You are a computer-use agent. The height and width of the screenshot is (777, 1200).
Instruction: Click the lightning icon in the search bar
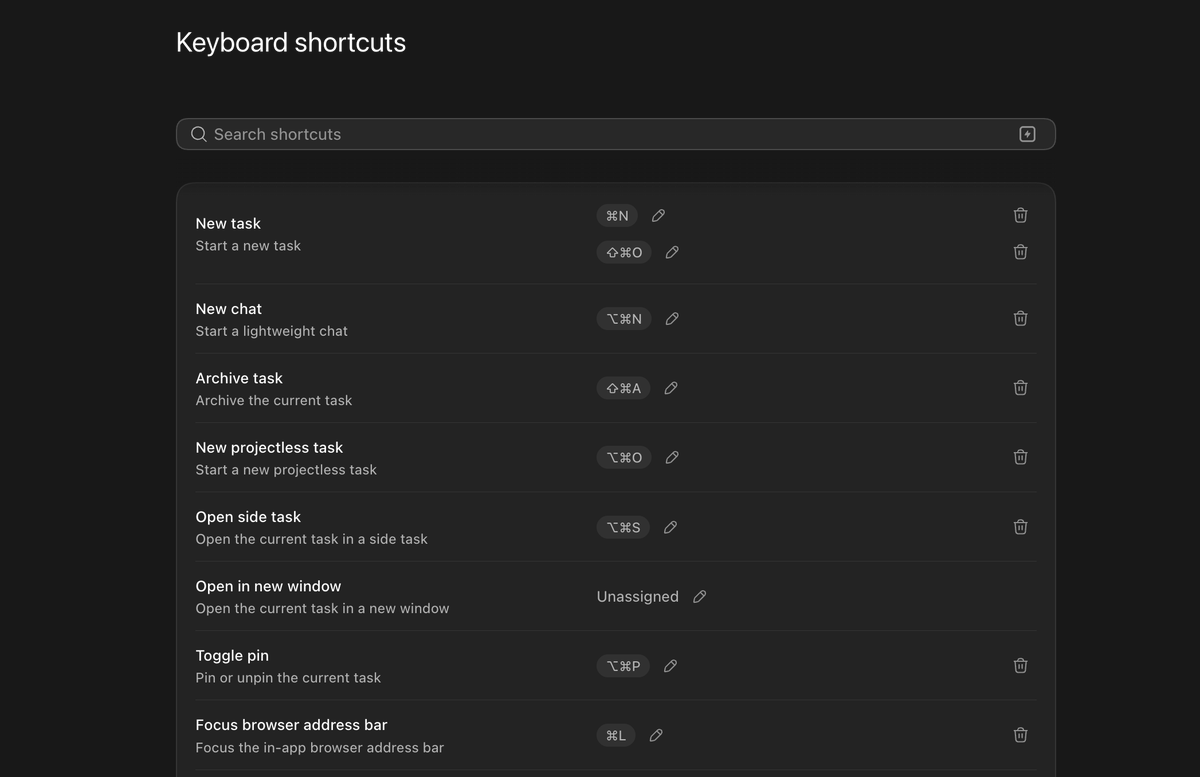click(1027, 134)
